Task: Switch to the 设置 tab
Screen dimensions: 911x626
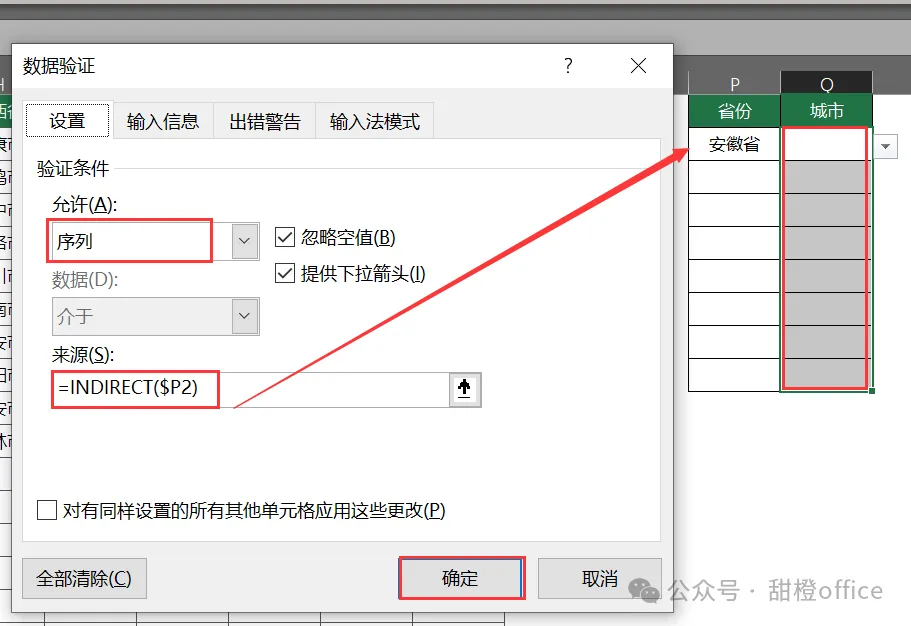Action: coord(67,121)
